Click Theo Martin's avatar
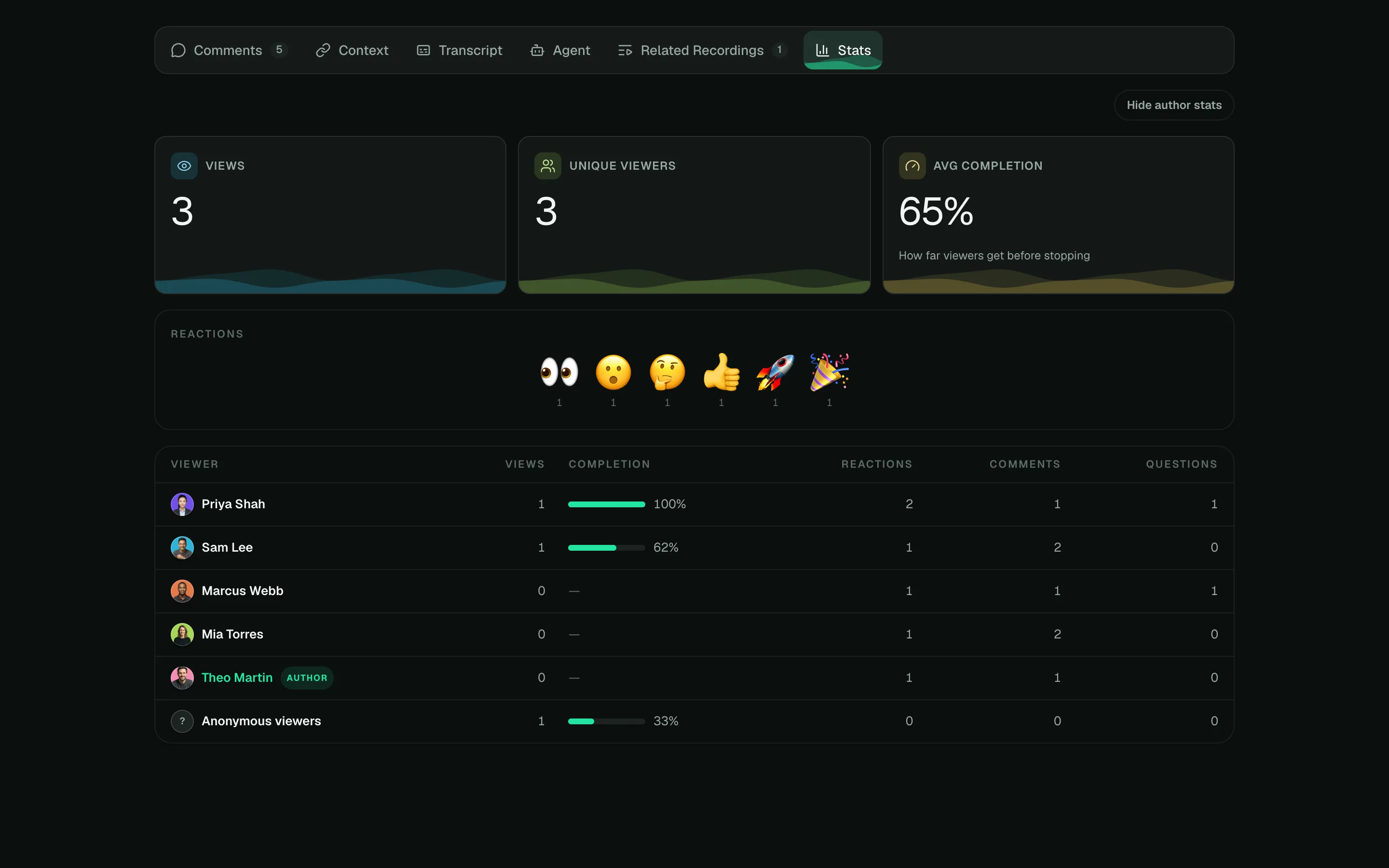 tap(182, 678)
